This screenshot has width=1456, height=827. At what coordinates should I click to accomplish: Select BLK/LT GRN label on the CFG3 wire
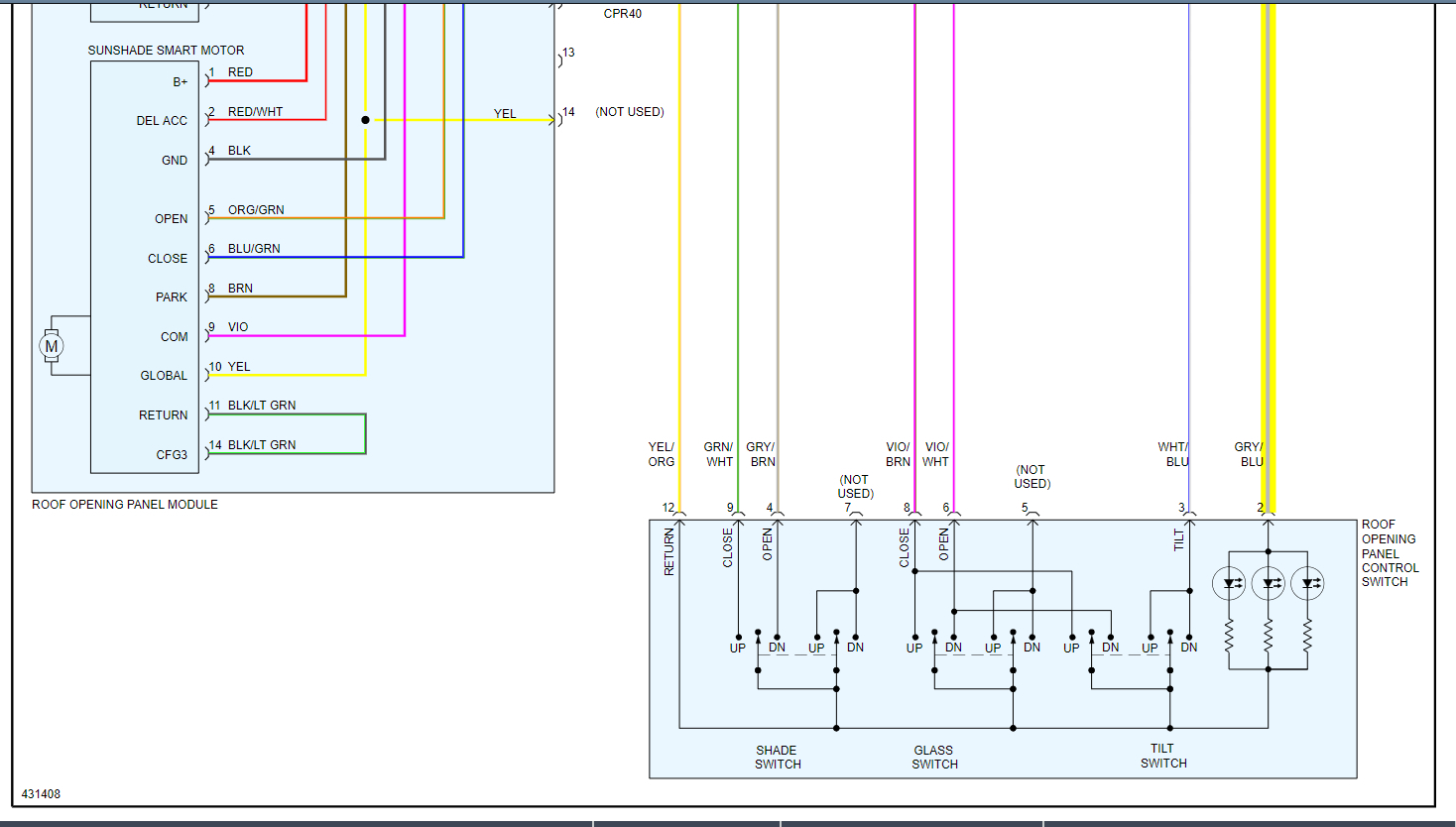tap(262, 445)
